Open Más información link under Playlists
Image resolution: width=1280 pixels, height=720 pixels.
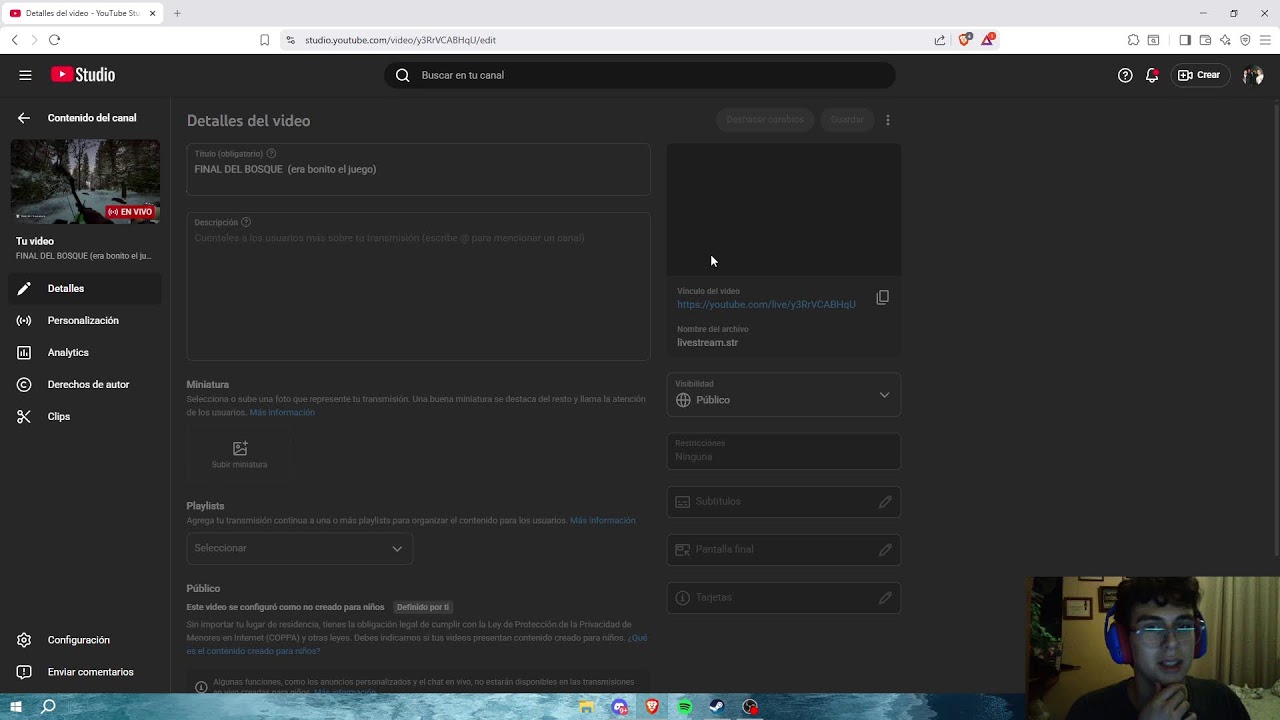click(x=602, y=520)
